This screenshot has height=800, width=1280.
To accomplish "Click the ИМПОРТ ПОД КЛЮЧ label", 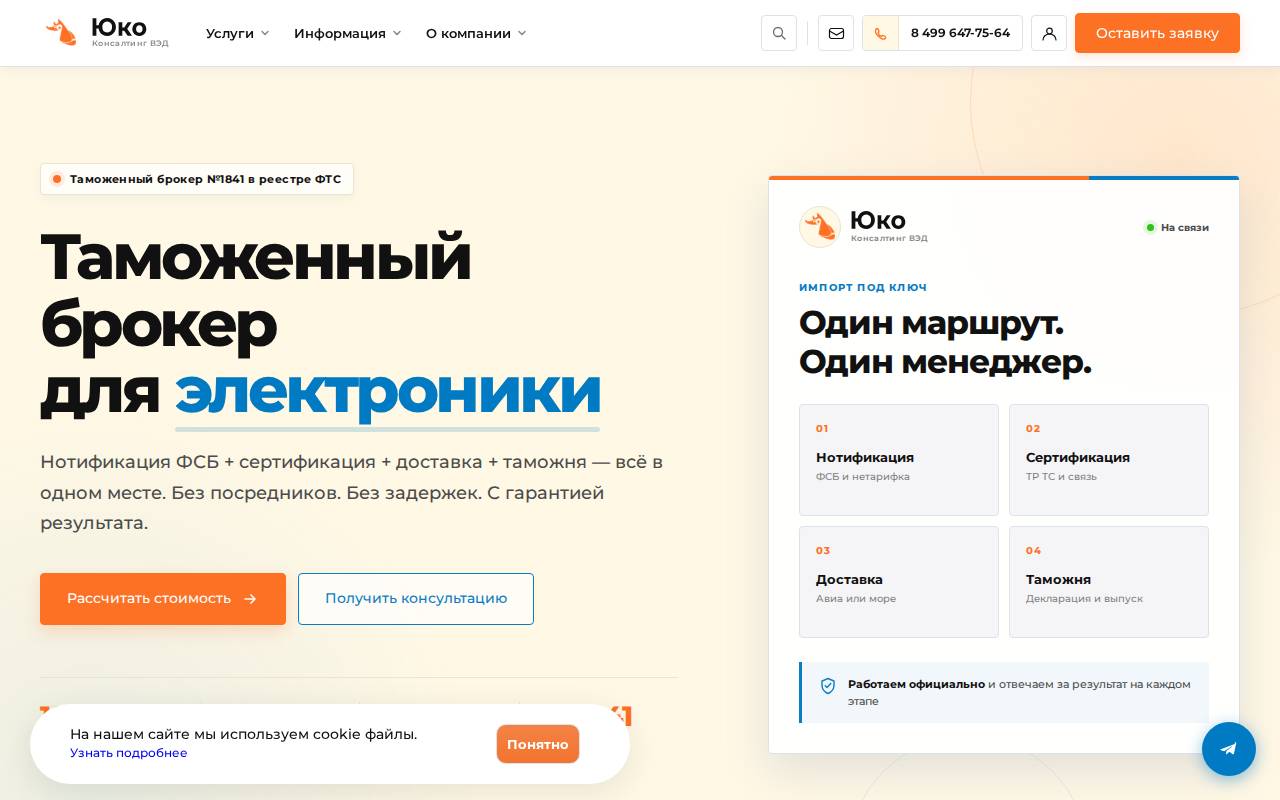I will pos(863,287).
